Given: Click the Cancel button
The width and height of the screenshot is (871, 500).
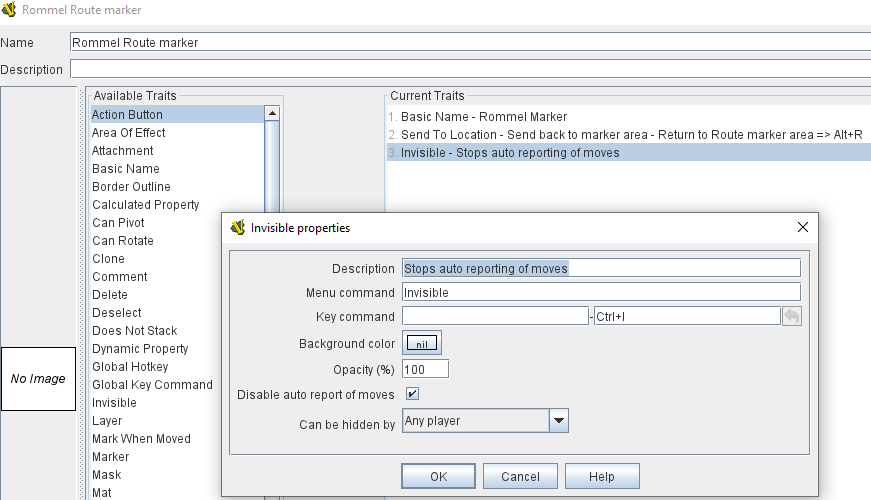Looking at the screenshot, I should point(520,476).
